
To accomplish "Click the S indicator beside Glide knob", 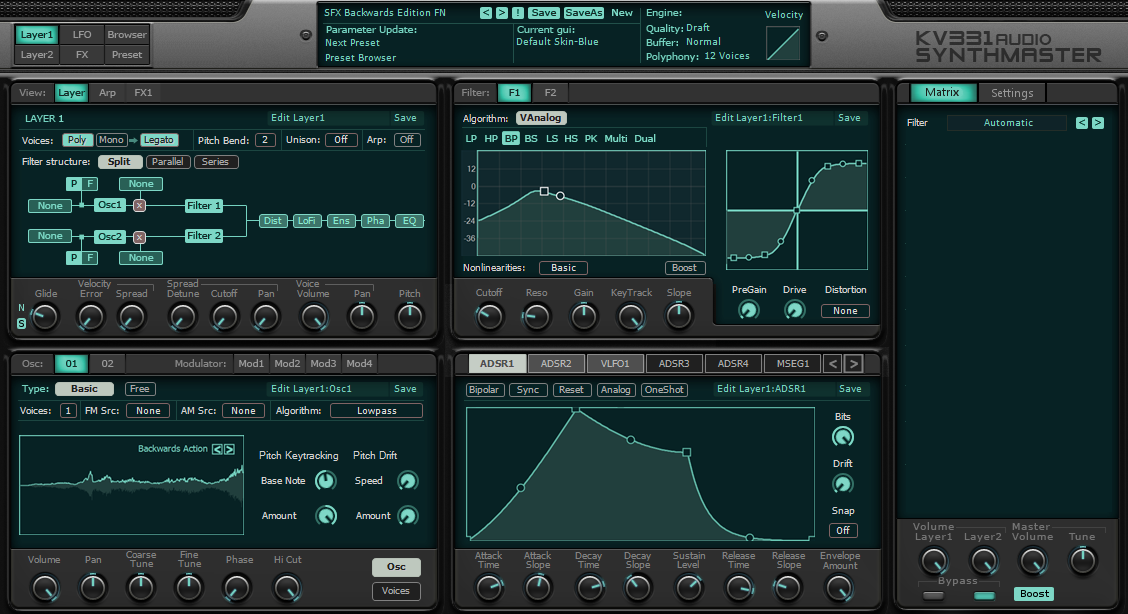I will tap(22, 324).
